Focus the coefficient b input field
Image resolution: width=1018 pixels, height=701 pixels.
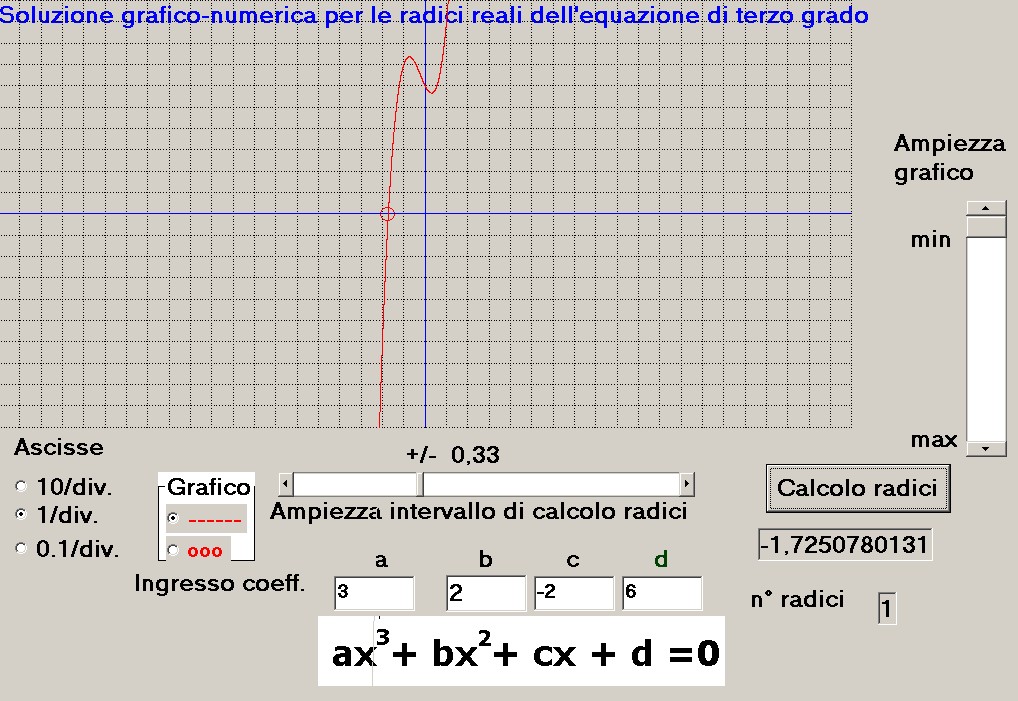(485, 593)
